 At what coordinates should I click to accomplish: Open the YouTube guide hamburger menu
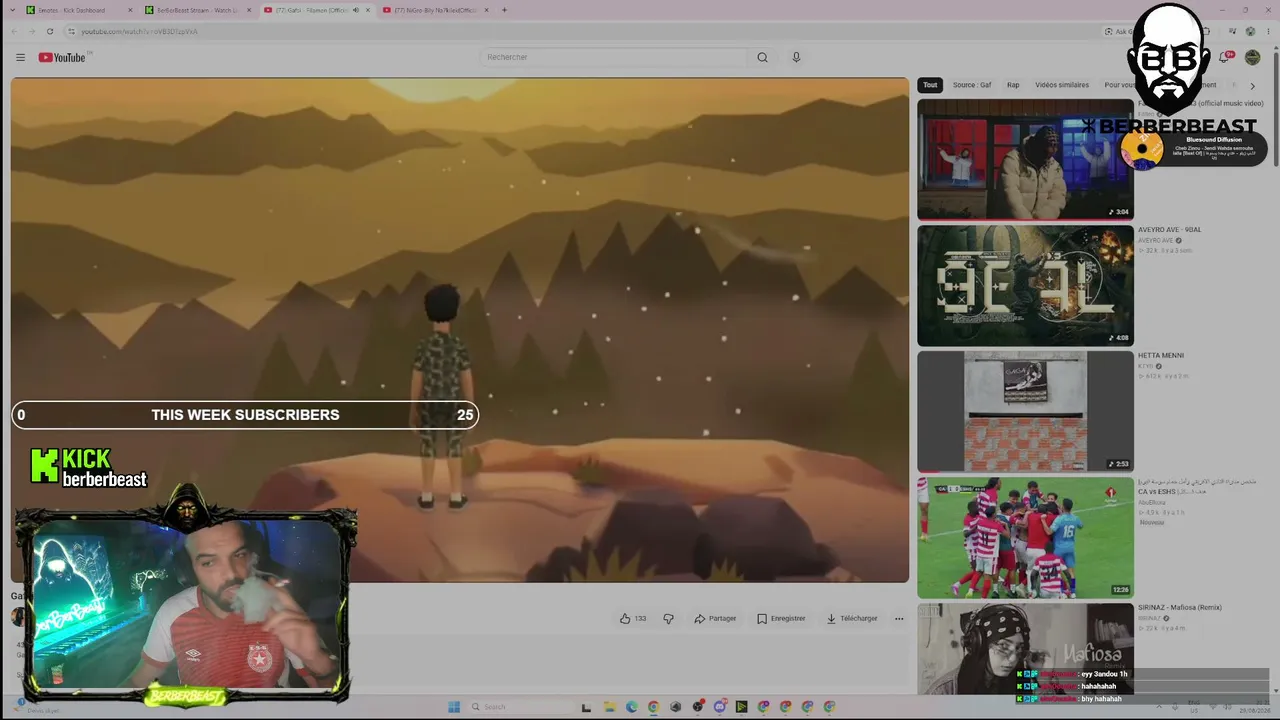20,57
